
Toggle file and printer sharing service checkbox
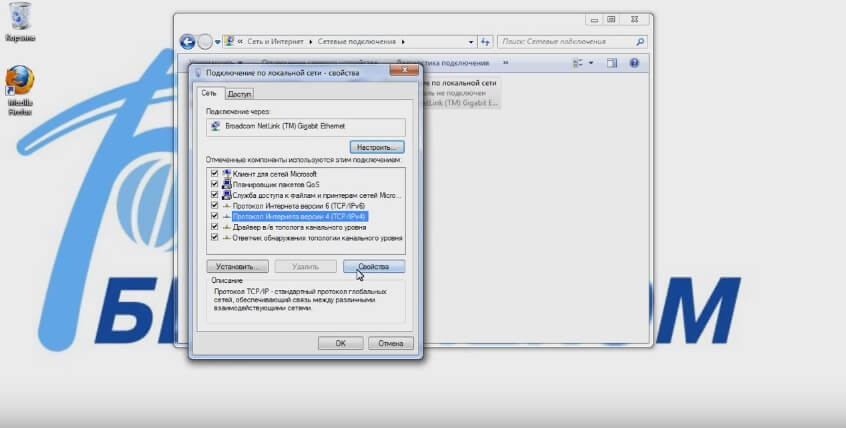point(214,195)
